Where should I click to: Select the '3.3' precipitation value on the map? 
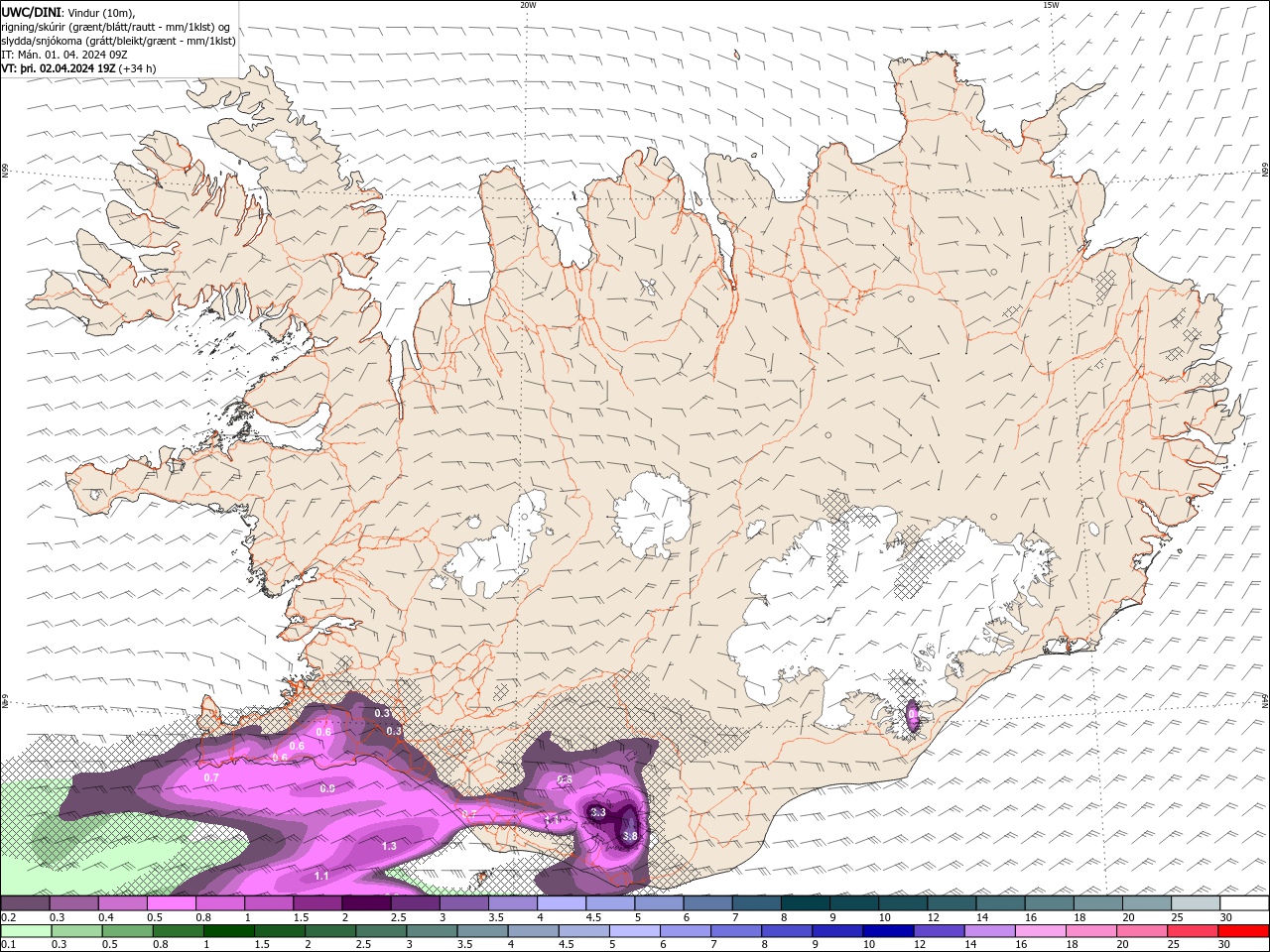(597, 812)
